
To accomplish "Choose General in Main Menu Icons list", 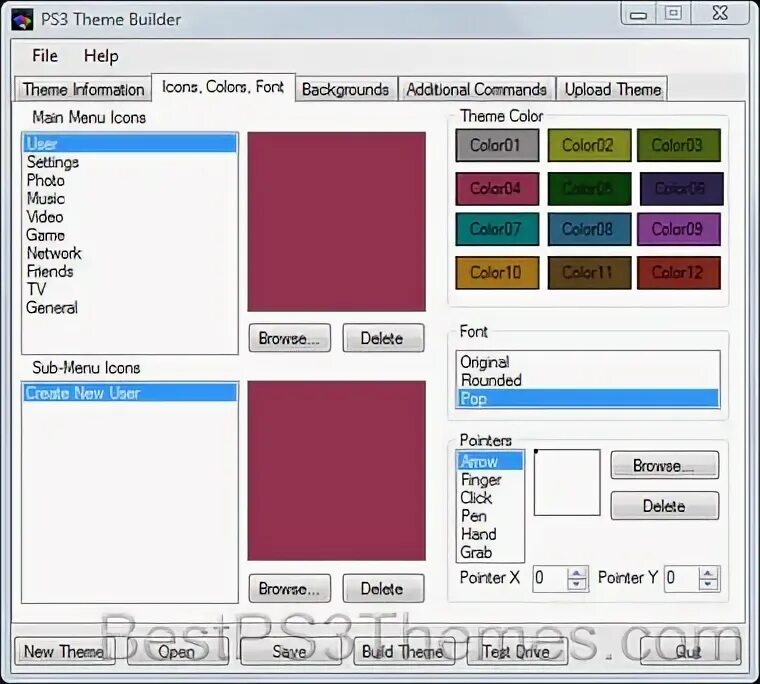I will coord(130,307).
